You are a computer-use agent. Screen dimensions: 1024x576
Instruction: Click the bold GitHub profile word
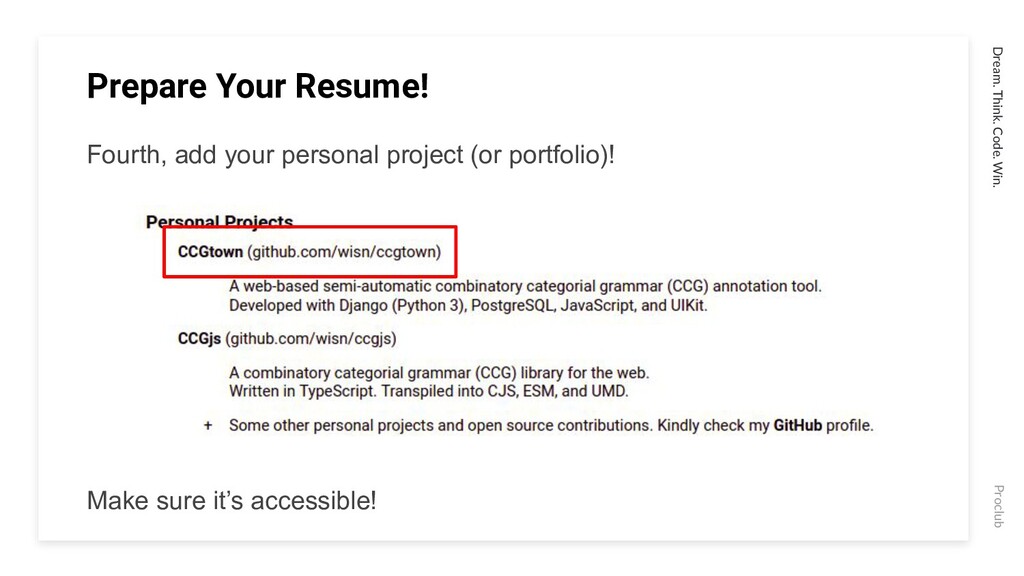[797, 426]
